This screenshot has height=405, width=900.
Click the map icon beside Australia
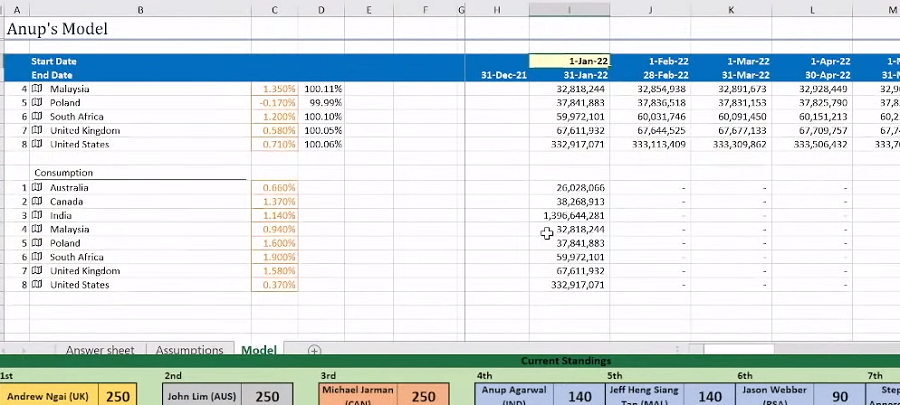pos(37,188)
